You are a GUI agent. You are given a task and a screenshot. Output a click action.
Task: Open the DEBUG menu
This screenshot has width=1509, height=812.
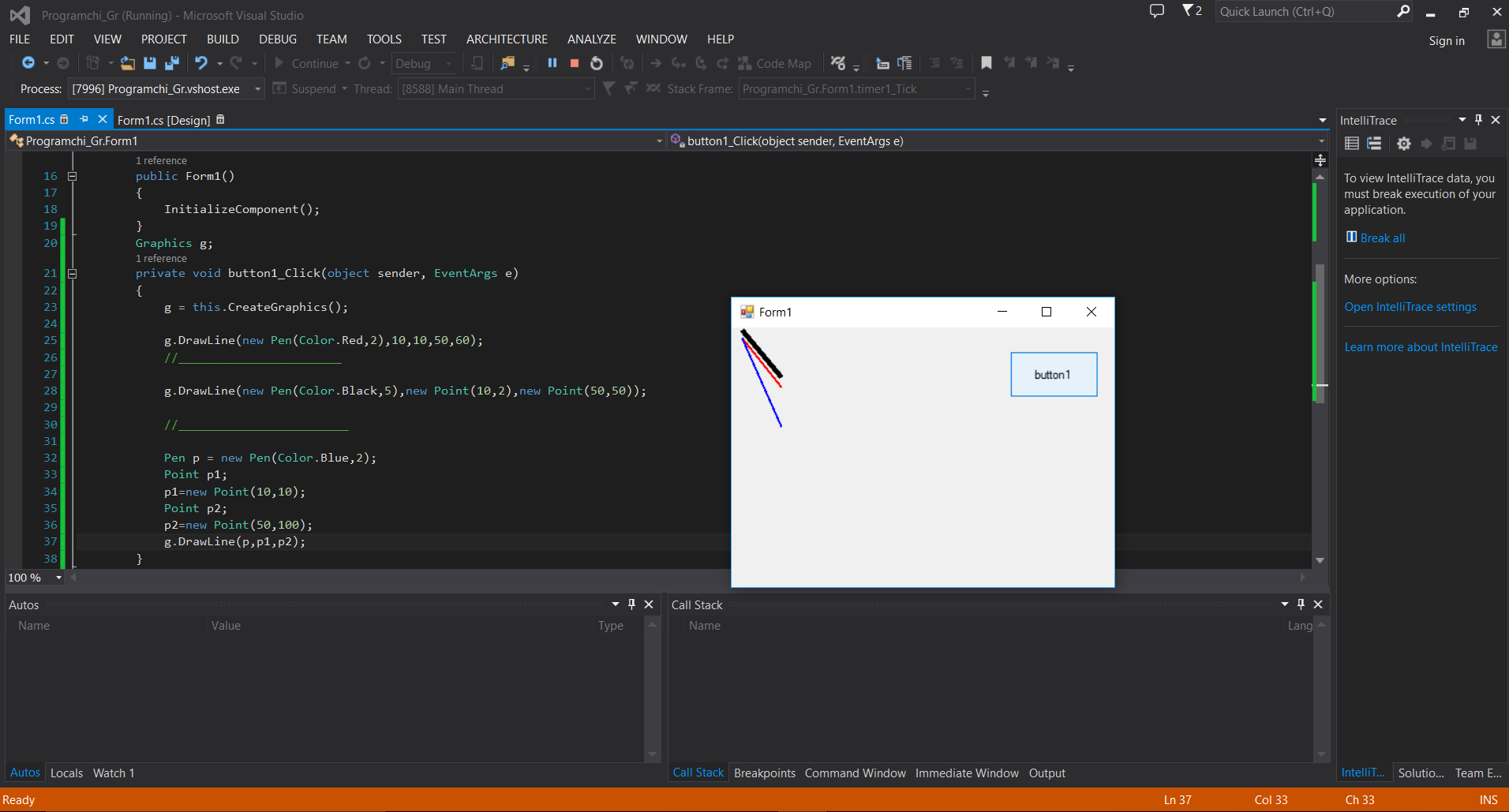pos(278,39)
